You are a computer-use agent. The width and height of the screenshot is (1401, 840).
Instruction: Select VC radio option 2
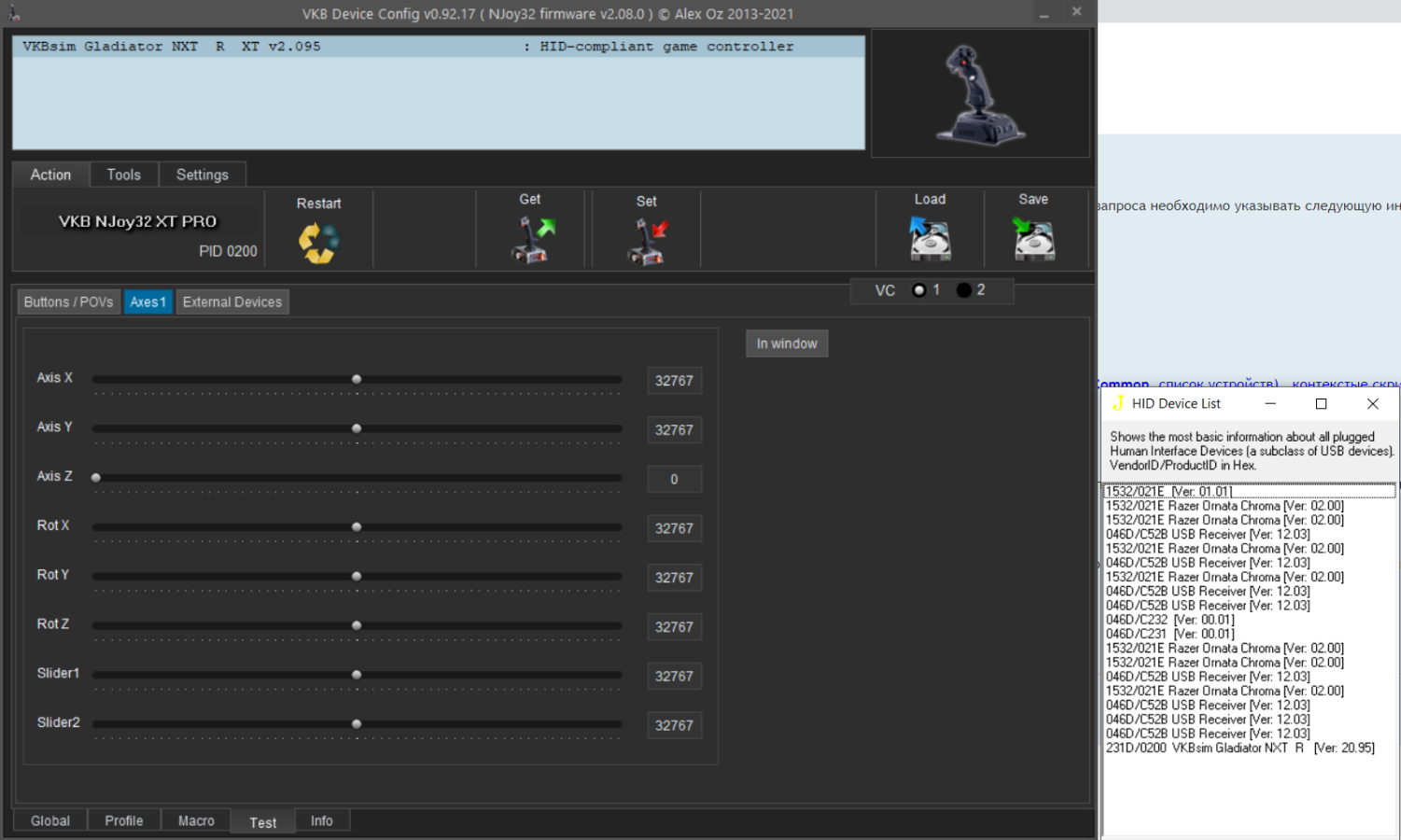964,290
